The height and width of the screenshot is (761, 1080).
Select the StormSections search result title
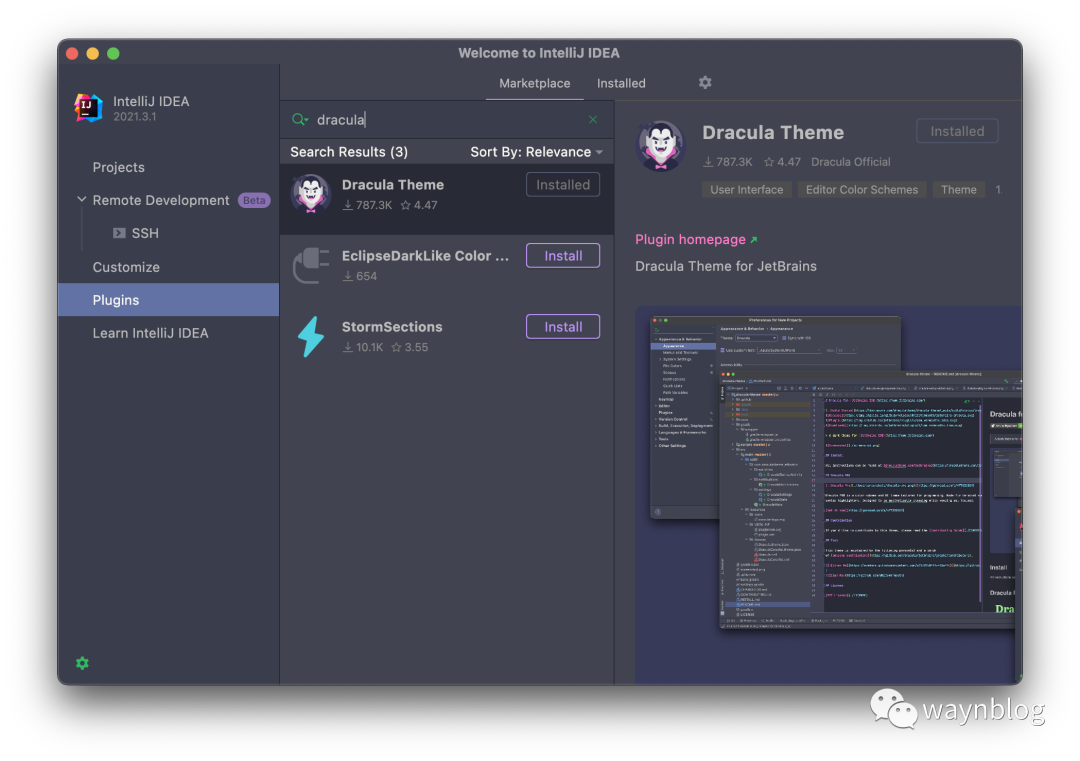click(x=392, y=327)
